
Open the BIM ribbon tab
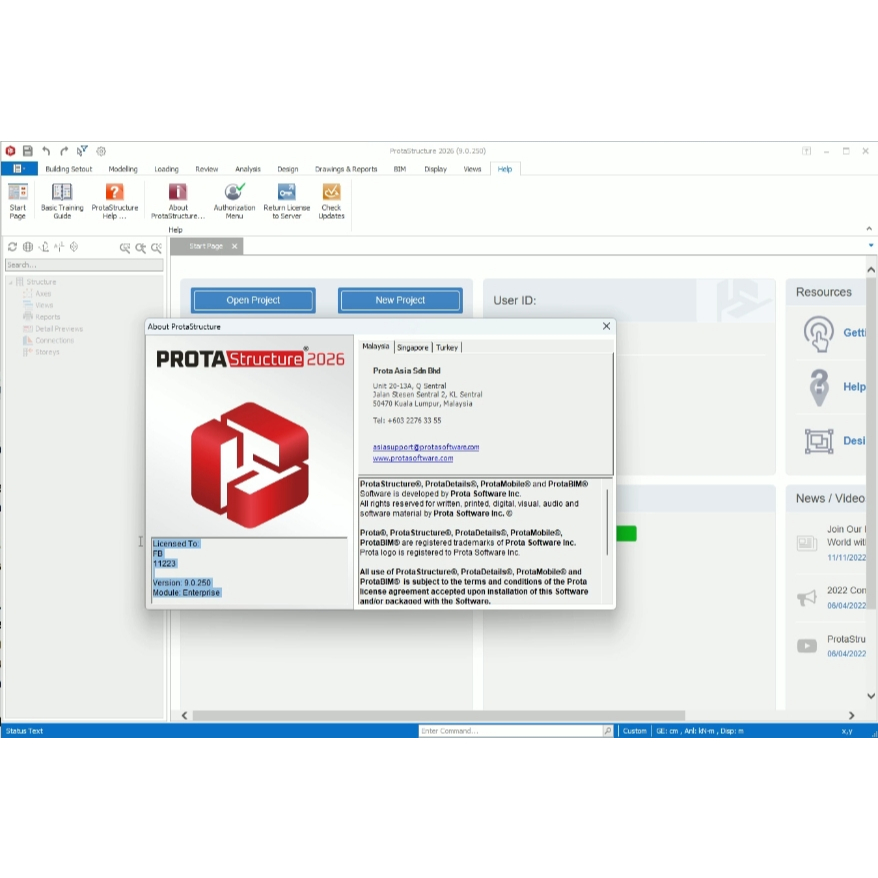pos(400,169)
